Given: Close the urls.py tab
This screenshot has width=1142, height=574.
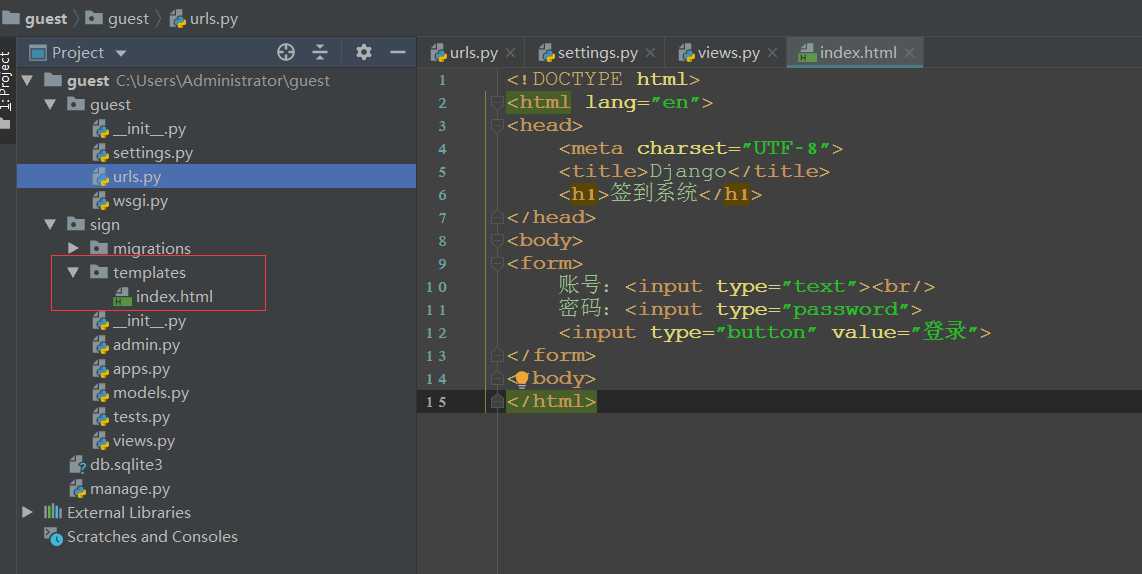Looking at the screenshot, I should pos(511,53).
